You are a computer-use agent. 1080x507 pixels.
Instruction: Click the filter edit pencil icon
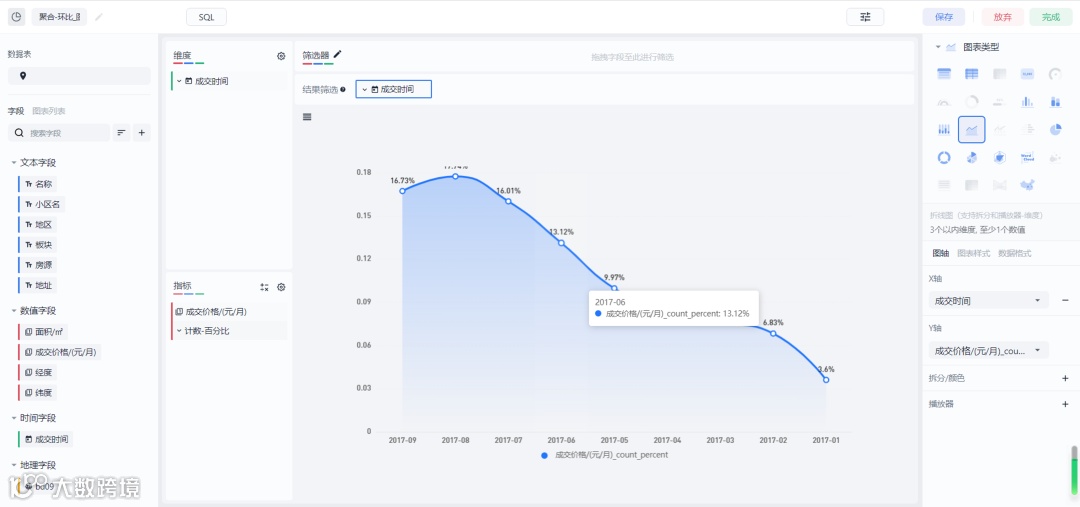[x=337, y=55]
